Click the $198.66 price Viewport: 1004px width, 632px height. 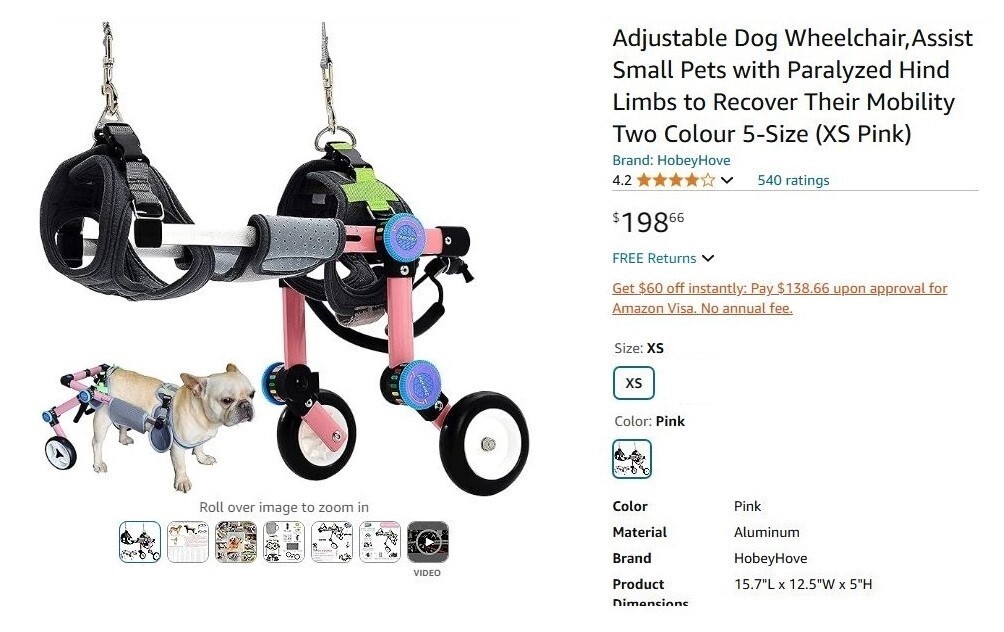coord(648,222)
